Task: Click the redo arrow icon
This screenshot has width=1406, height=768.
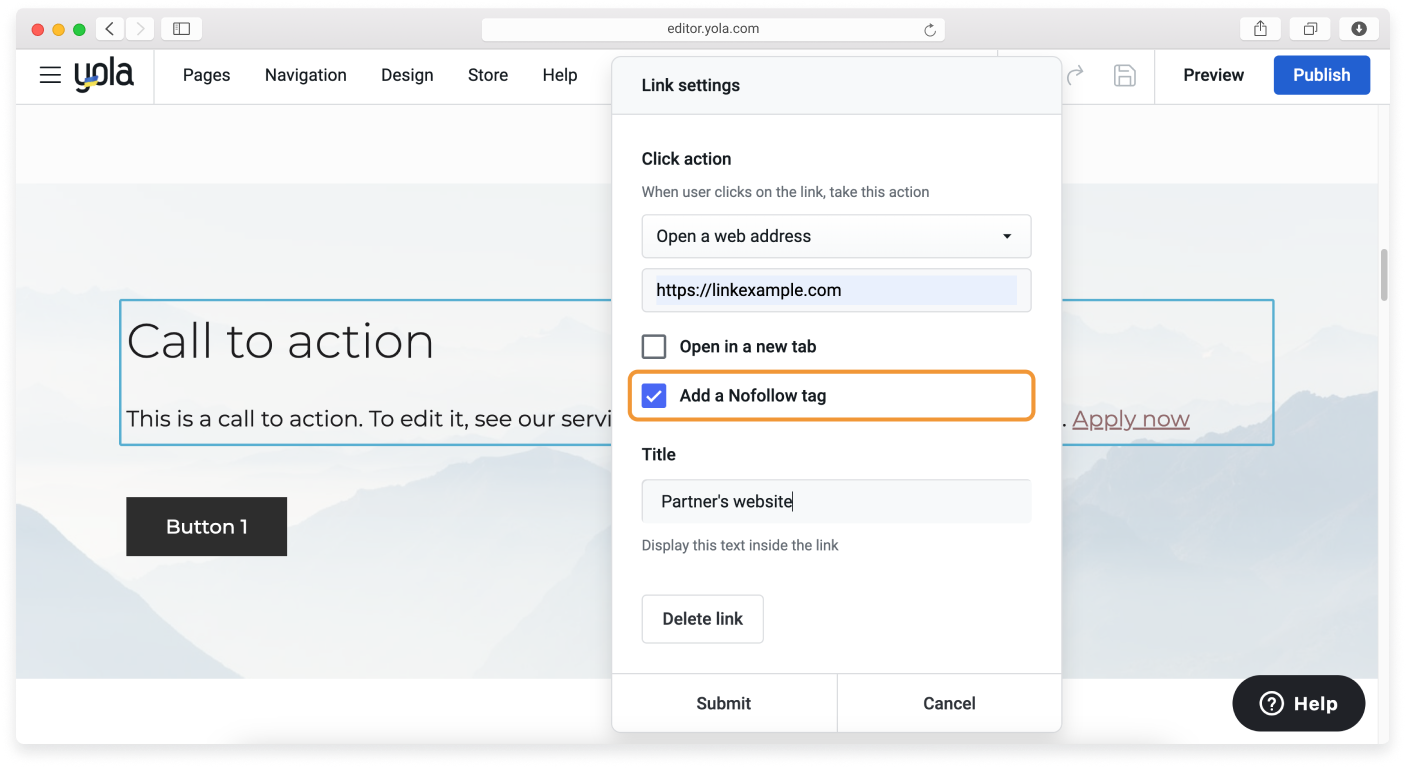Action: coord(1075,75)
